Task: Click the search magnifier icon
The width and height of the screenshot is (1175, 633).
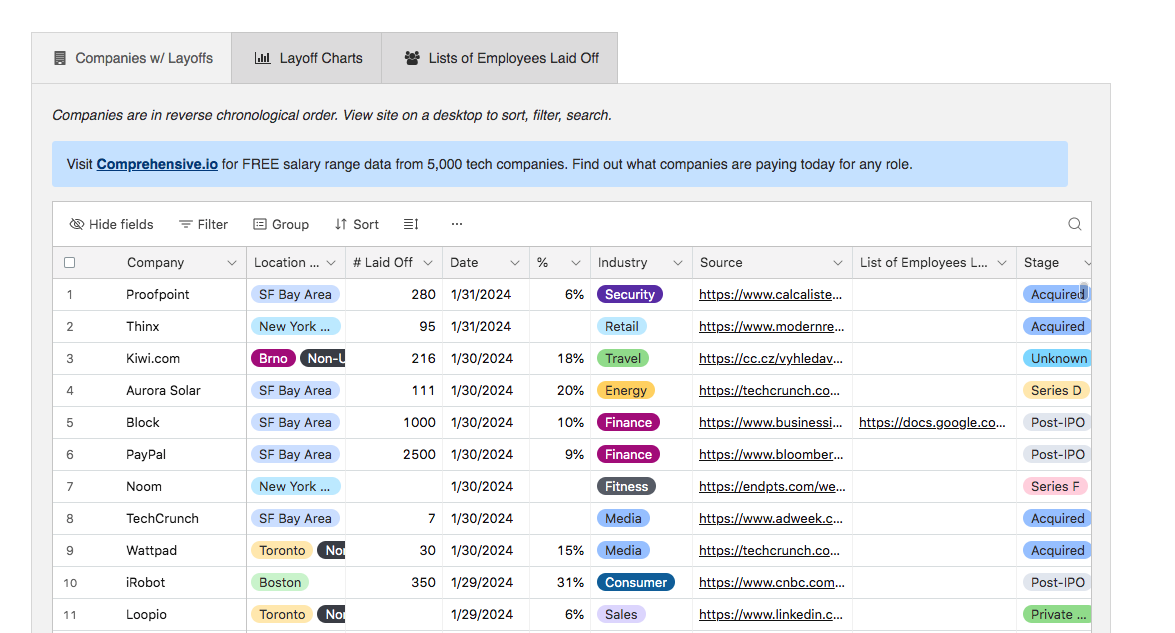Action: [x=1074, y=224]
